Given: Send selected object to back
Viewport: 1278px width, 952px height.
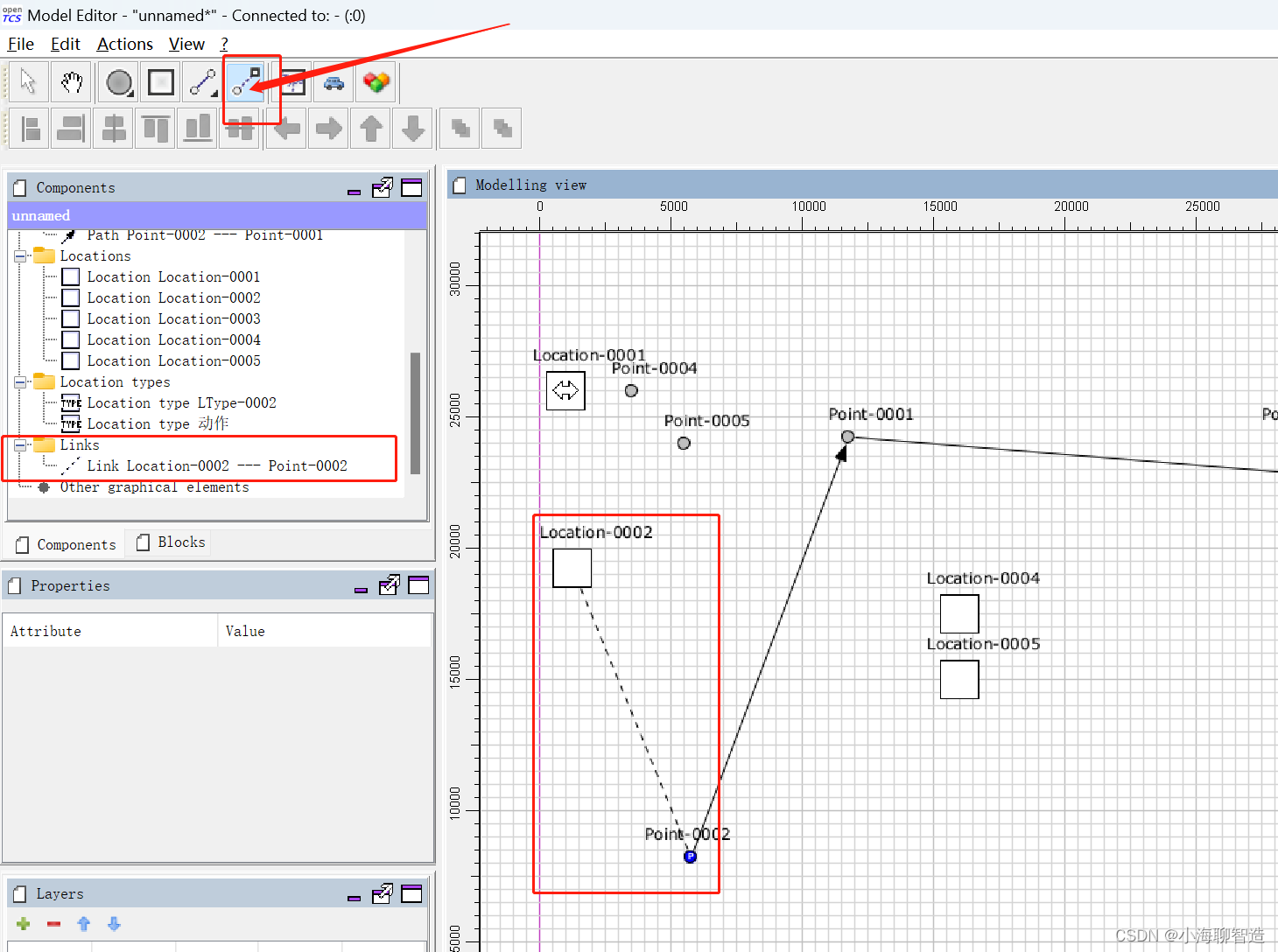Looking at the screenshot, I should point(502,129).
